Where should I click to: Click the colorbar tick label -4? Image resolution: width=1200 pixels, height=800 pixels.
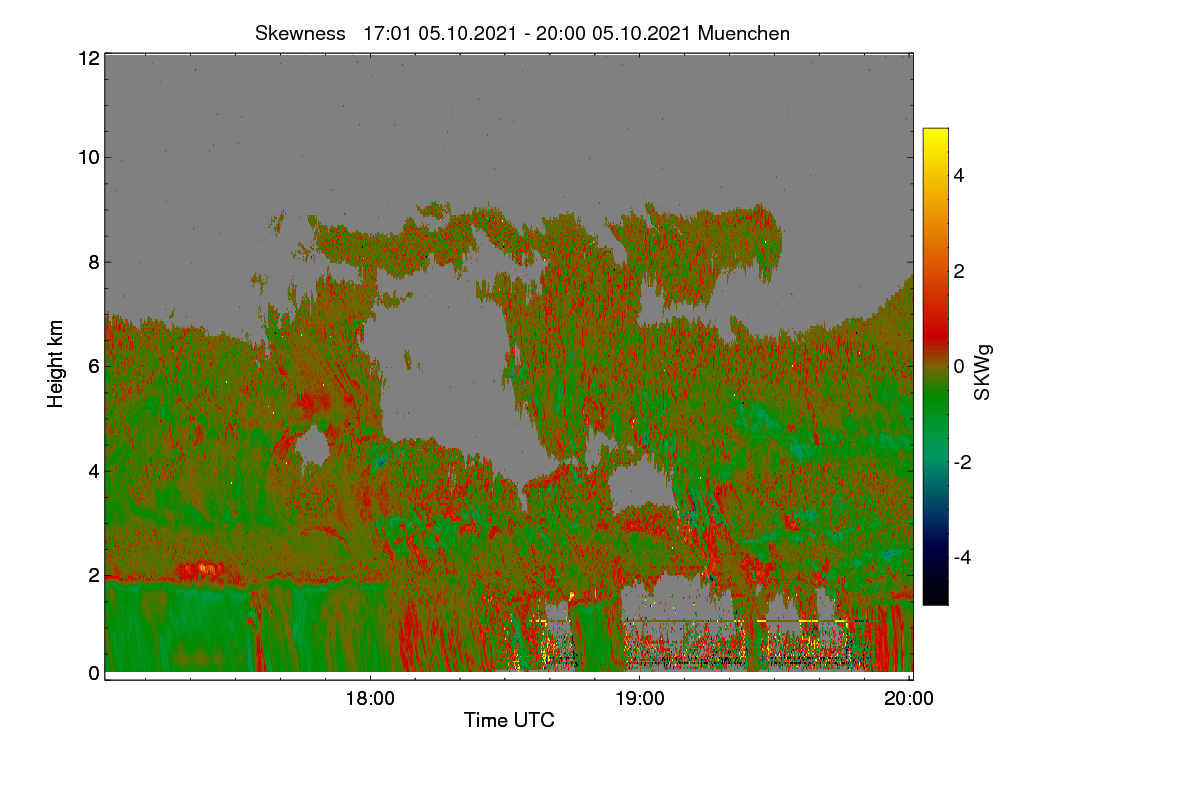tap(965, 558)
